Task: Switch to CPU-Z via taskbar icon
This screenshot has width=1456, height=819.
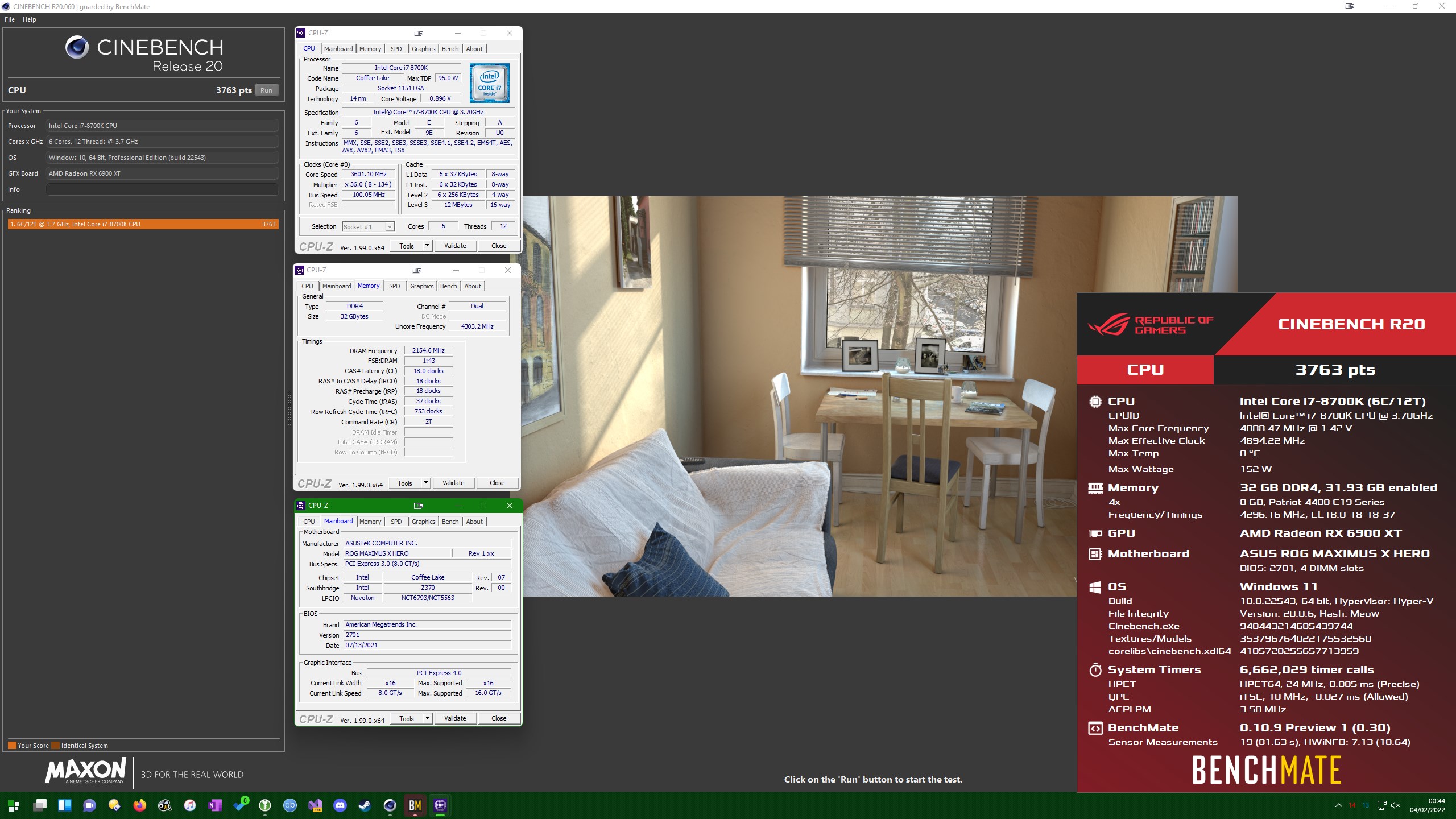Action: 440,805
